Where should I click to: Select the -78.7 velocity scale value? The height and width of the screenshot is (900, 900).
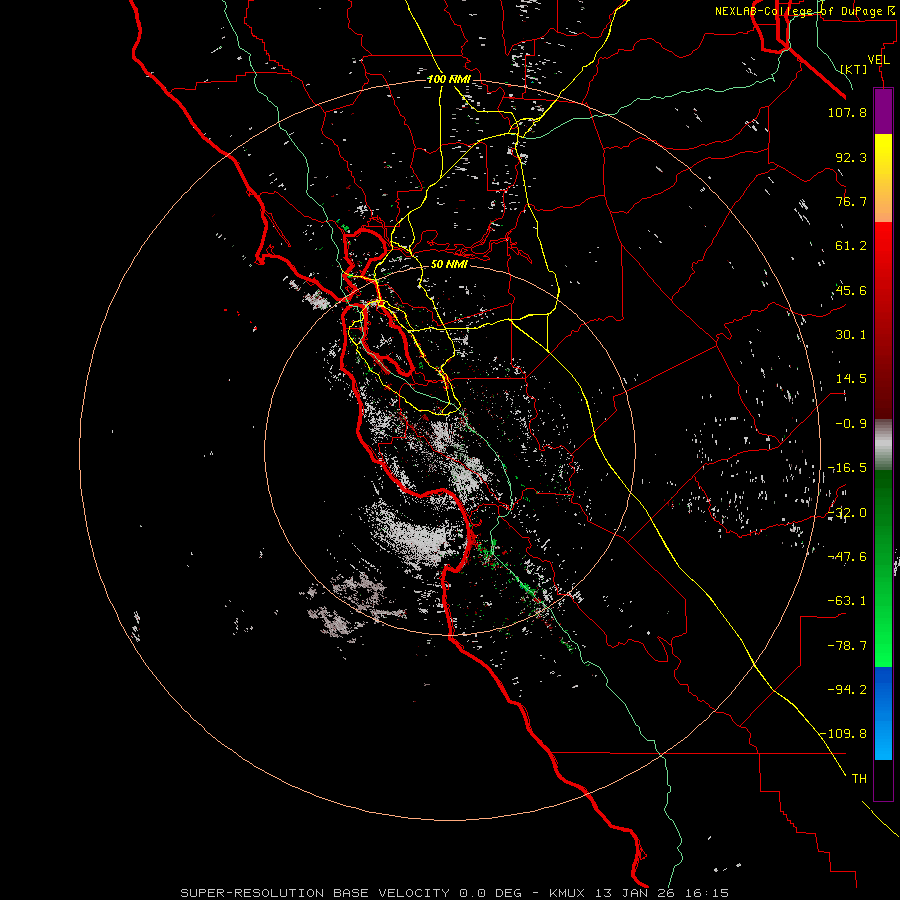(847, 646)
